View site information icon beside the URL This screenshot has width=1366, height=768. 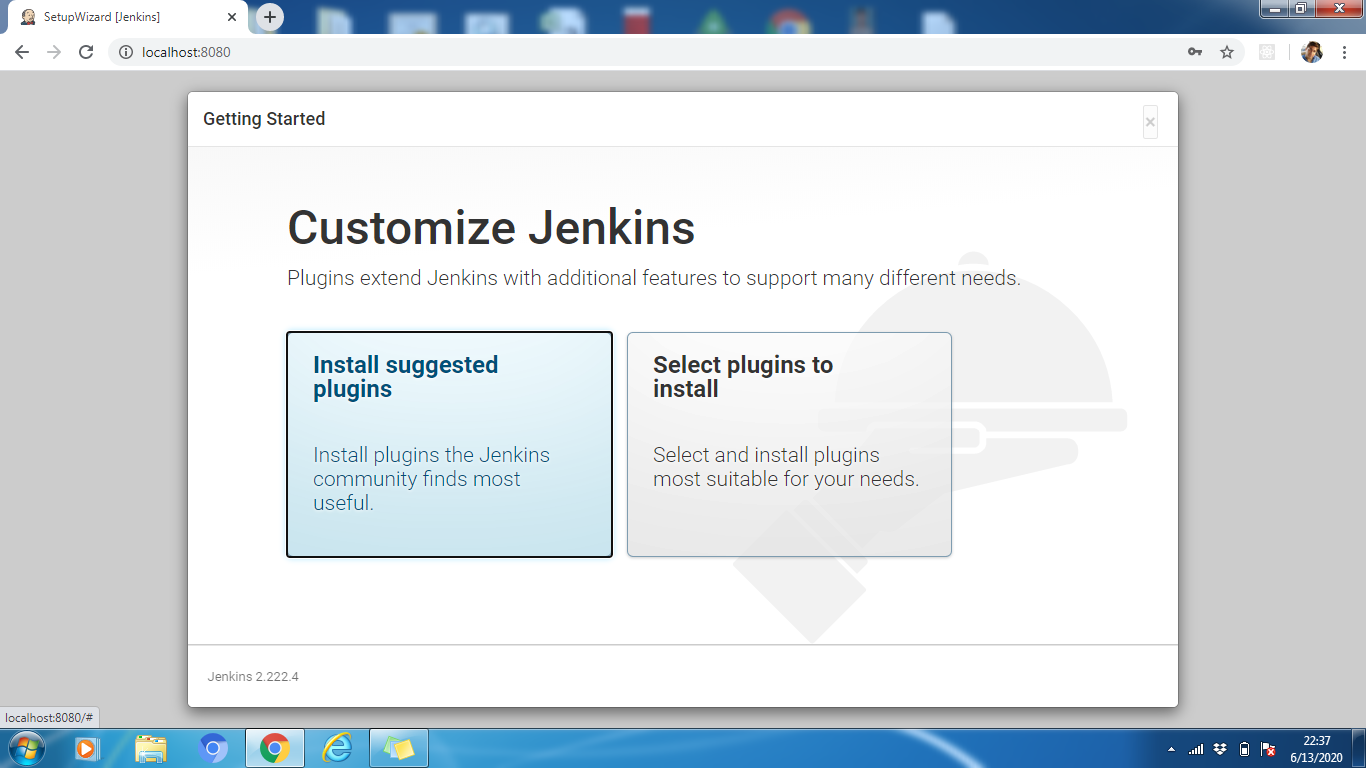click(x=126, y=52)
